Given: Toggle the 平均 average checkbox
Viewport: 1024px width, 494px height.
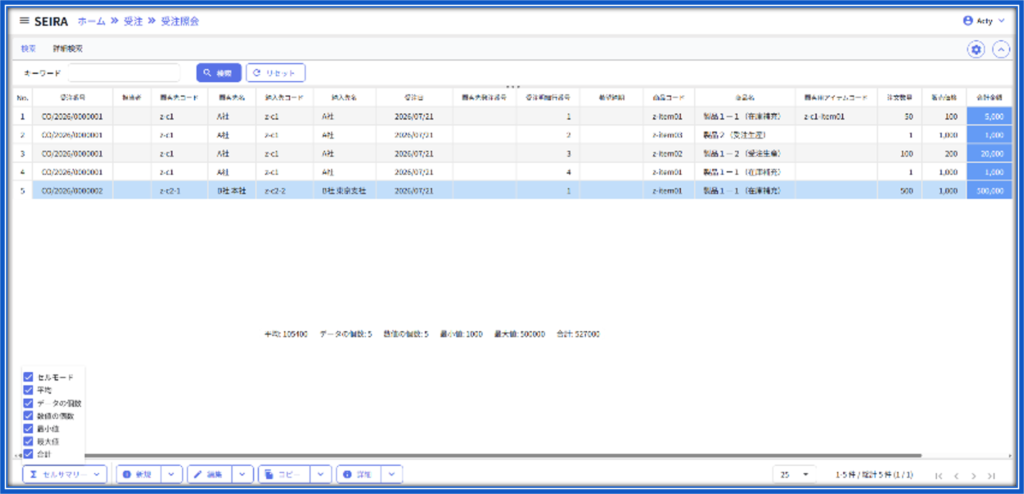Looking at the screenshot, I should (x=28, y=390).
